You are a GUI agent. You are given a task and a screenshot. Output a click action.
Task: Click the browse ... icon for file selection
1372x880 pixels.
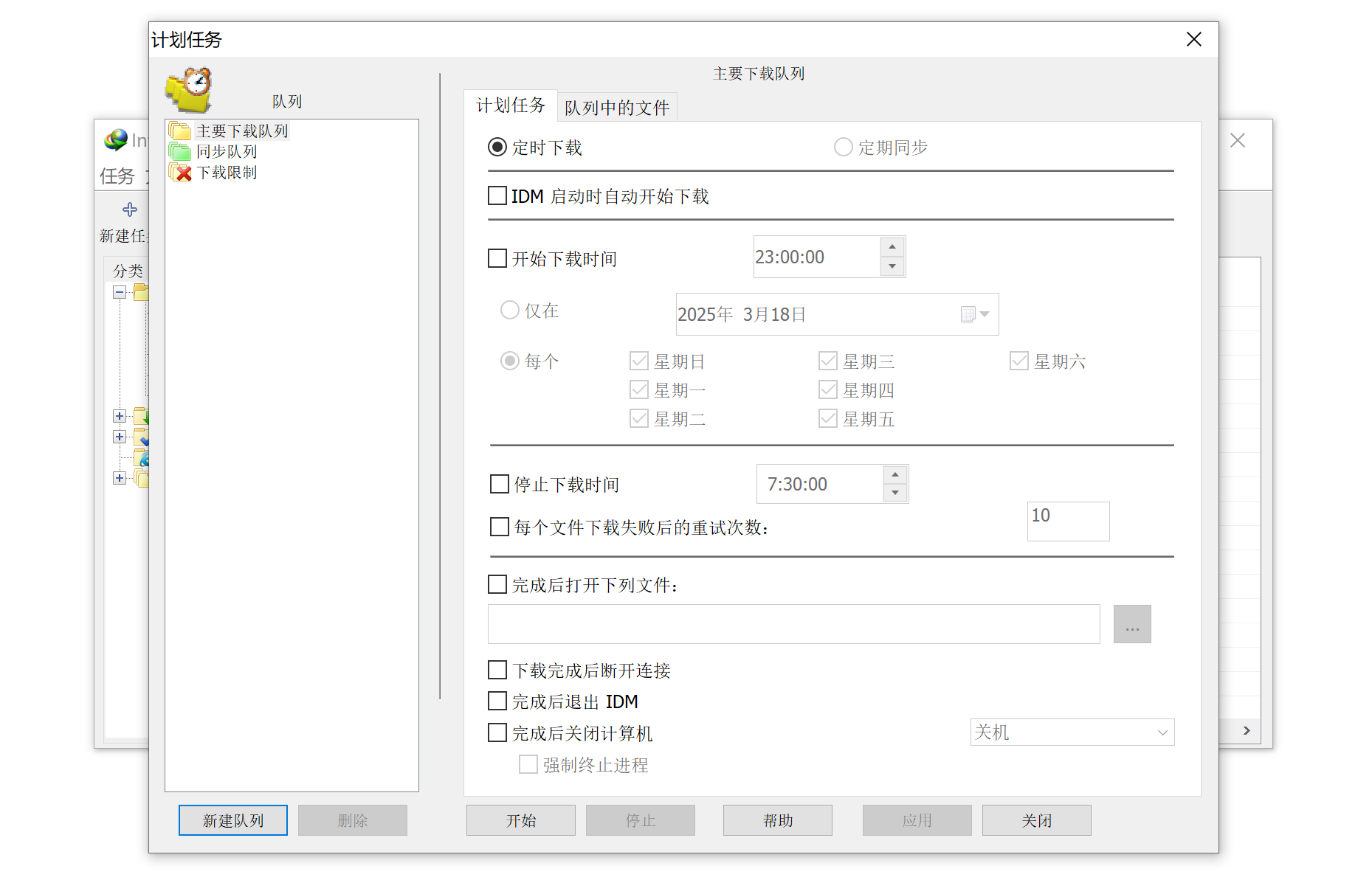point(1132,623)
